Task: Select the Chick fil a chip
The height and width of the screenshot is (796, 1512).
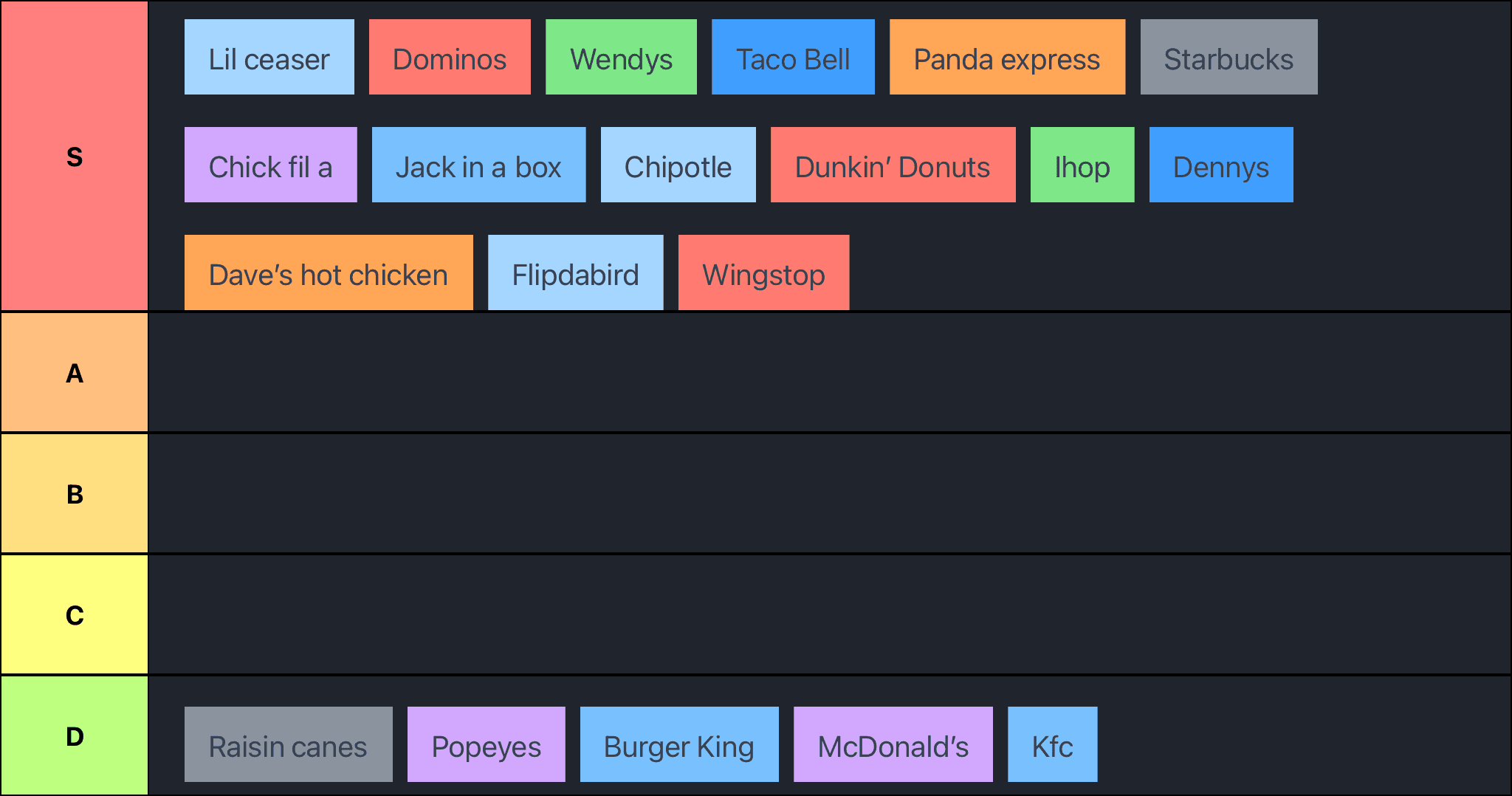Action: [x=270, y=165]
